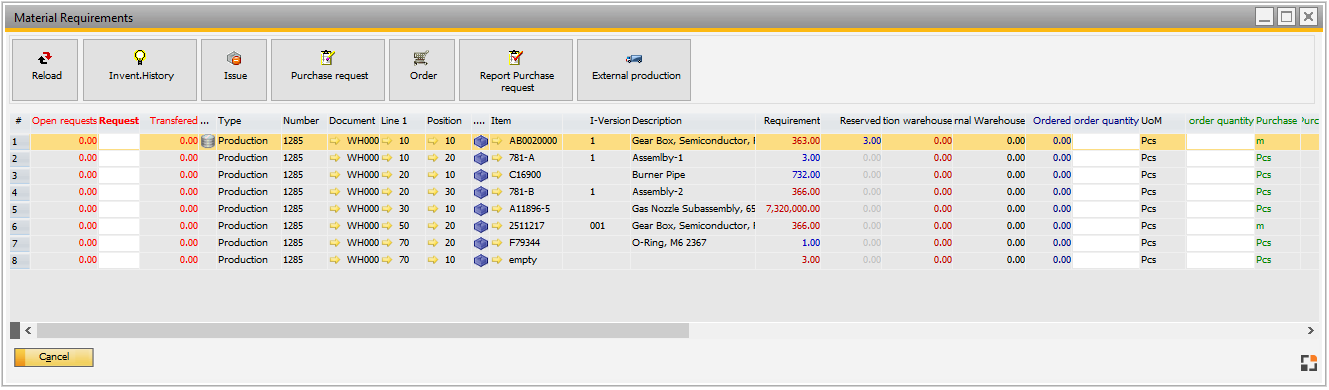Click the blue cube icon for 781-A
Screen dimensions: 1329x390
481,158
